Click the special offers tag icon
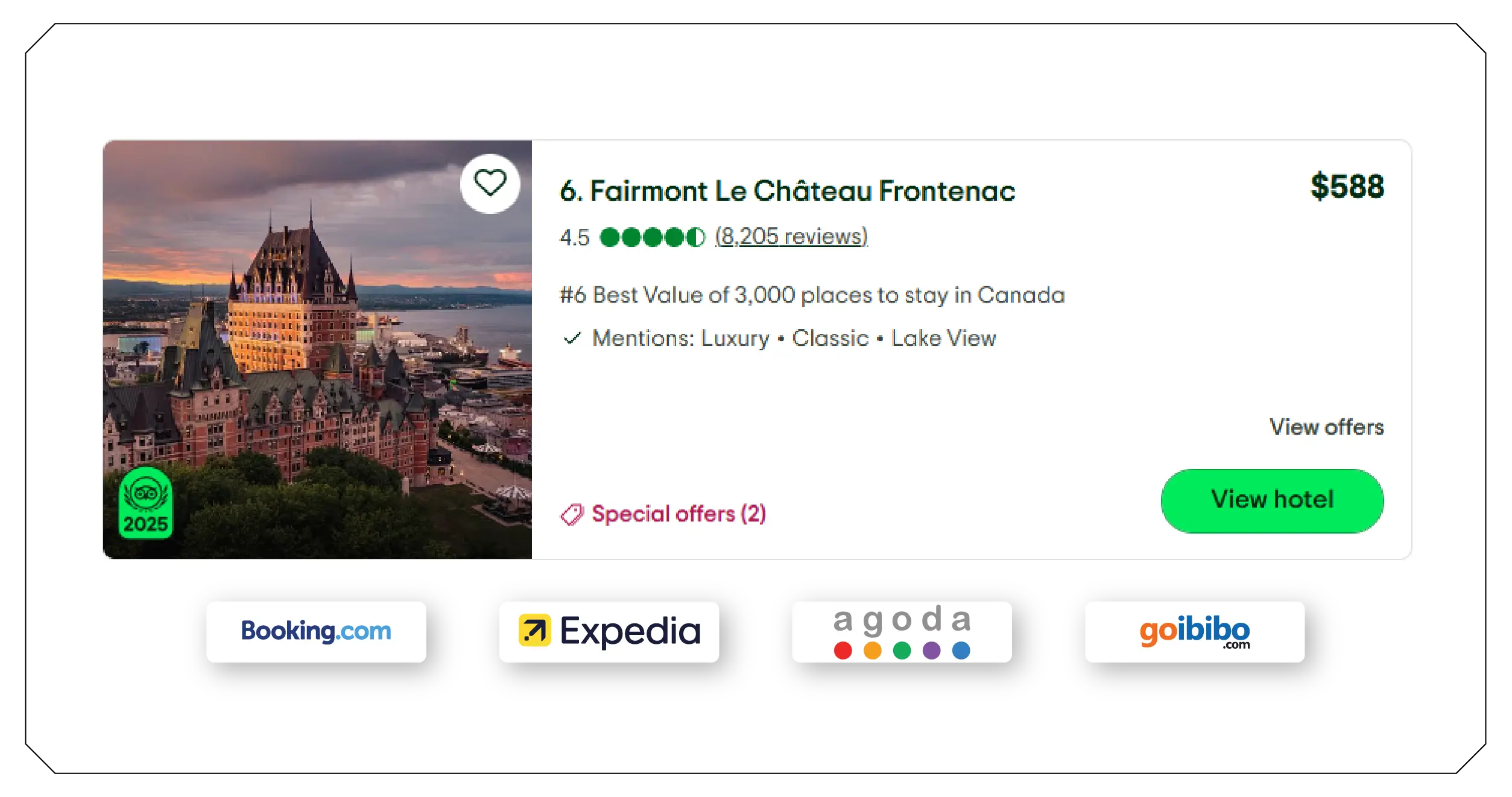This screenshot has width=1512, height=797. click(x=572, y=514)
